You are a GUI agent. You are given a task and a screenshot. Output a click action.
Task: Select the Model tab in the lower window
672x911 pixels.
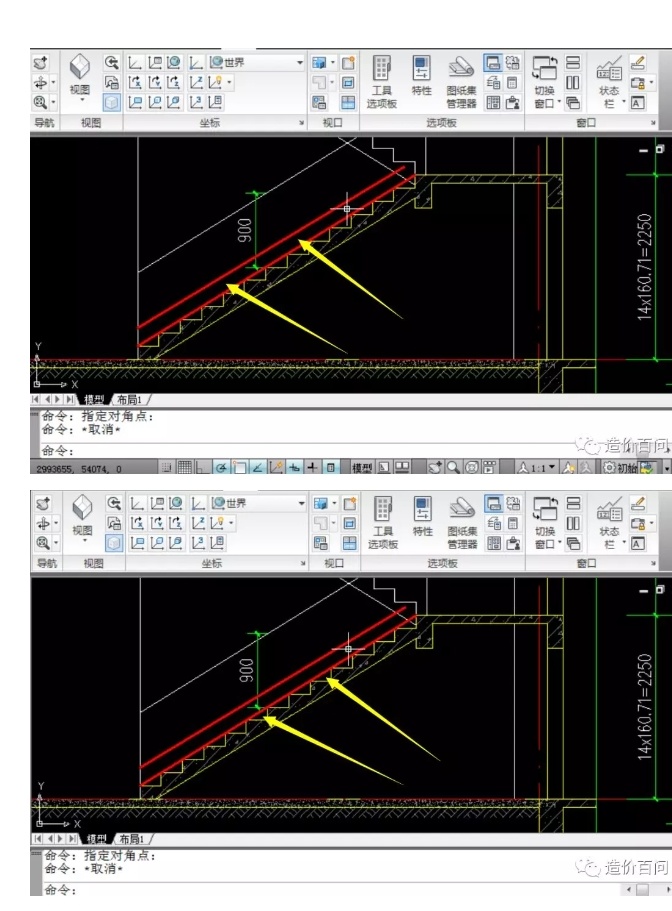point(96,838)
